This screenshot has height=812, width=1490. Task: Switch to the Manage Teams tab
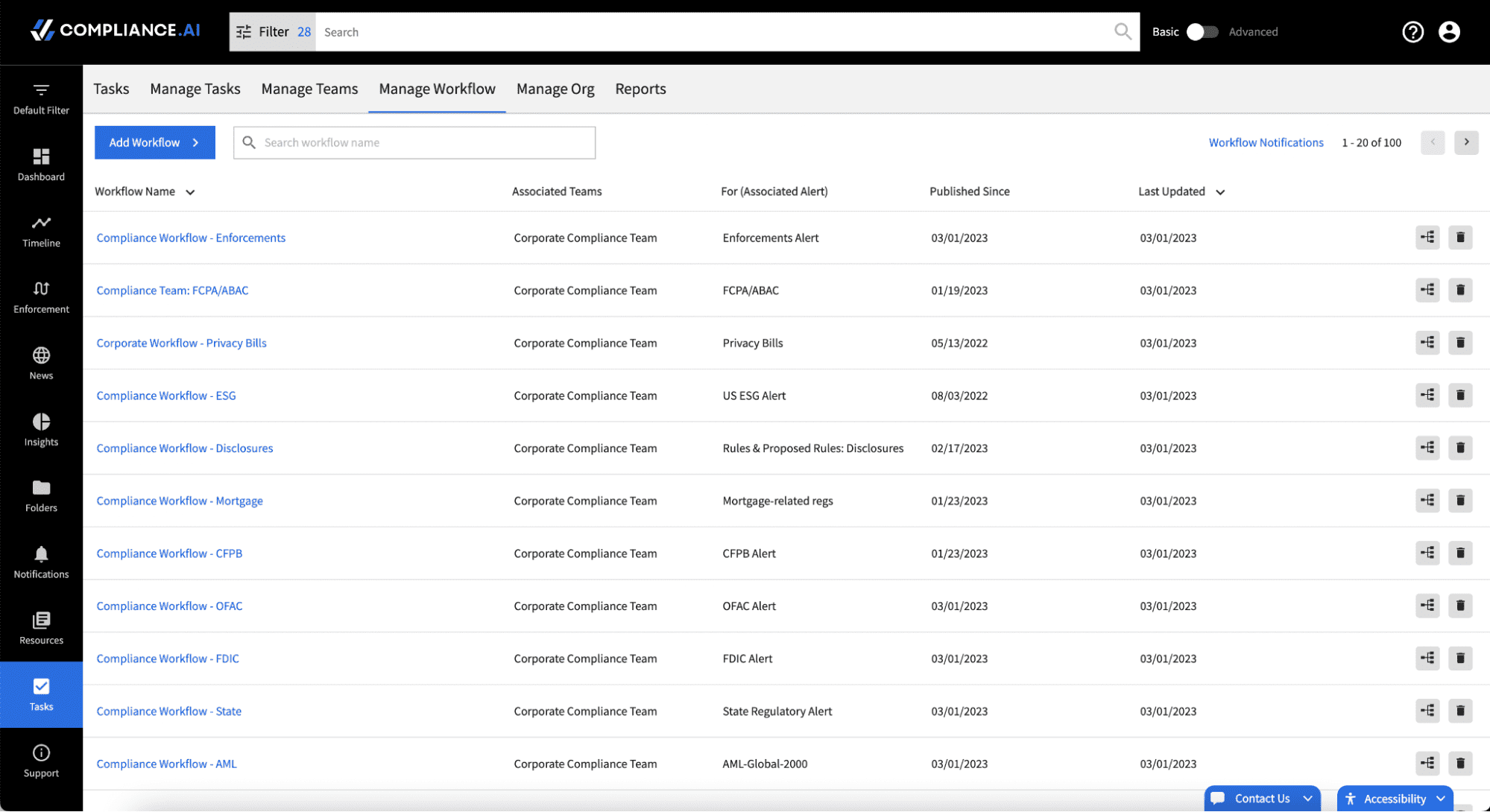click(309, 89)
